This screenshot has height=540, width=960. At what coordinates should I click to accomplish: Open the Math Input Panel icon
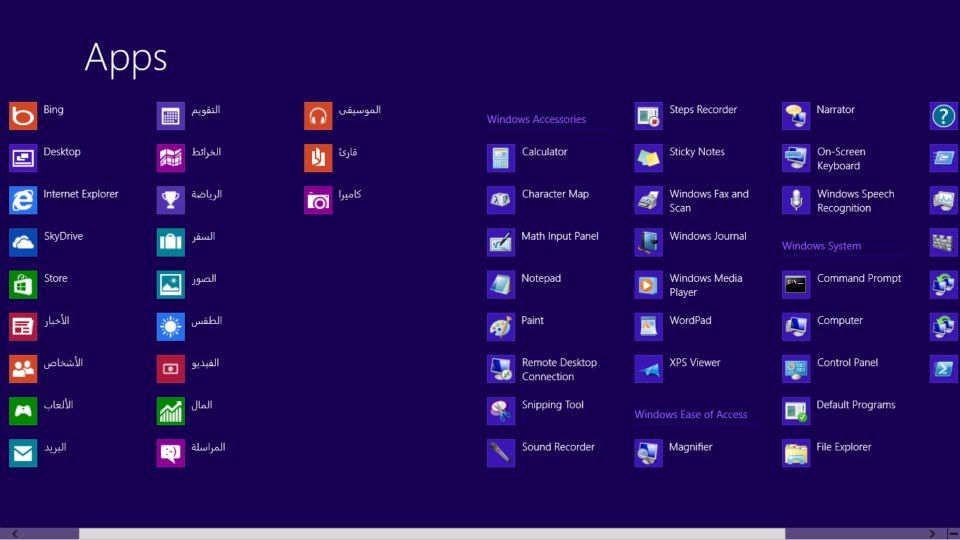click(501, 242)
